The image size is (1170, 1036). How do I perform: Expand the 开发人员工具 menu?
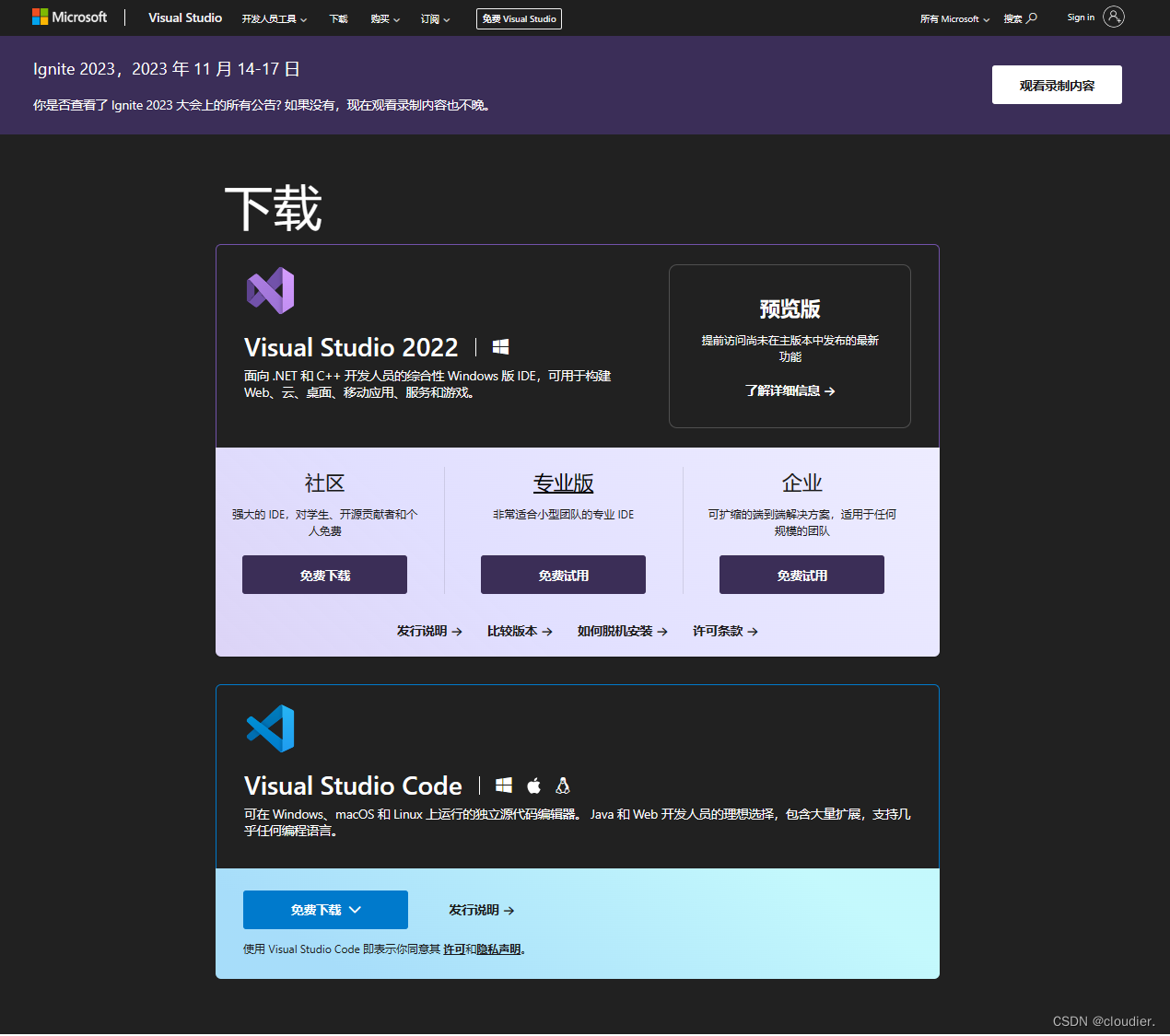point(275,19)
